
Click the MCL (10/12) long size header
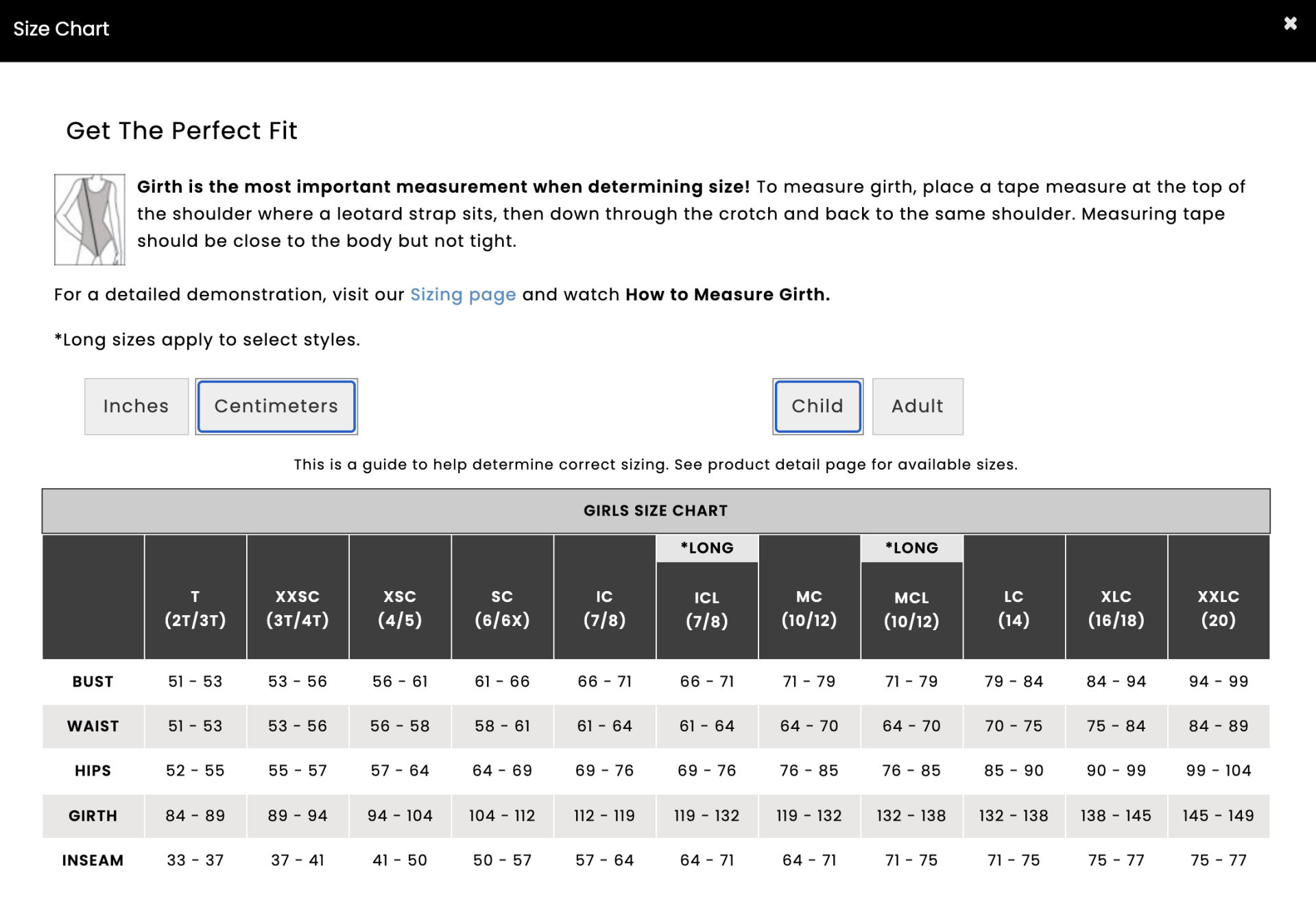tap(911, 610)
